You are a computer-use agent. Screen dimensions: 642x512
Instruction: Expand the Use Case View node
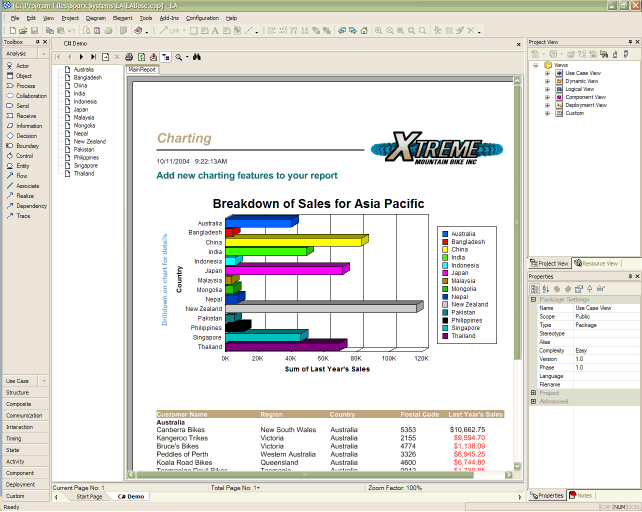(547, 73)
